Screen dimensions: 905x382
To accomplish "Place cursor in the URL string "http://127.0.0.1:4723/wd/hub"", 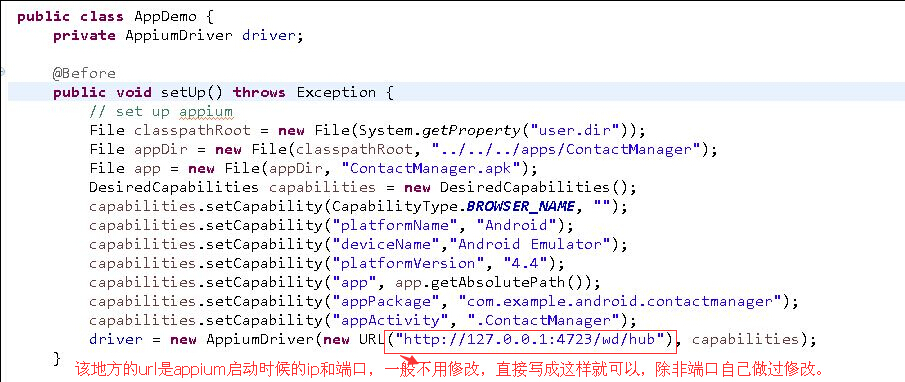I will (529, 339).
